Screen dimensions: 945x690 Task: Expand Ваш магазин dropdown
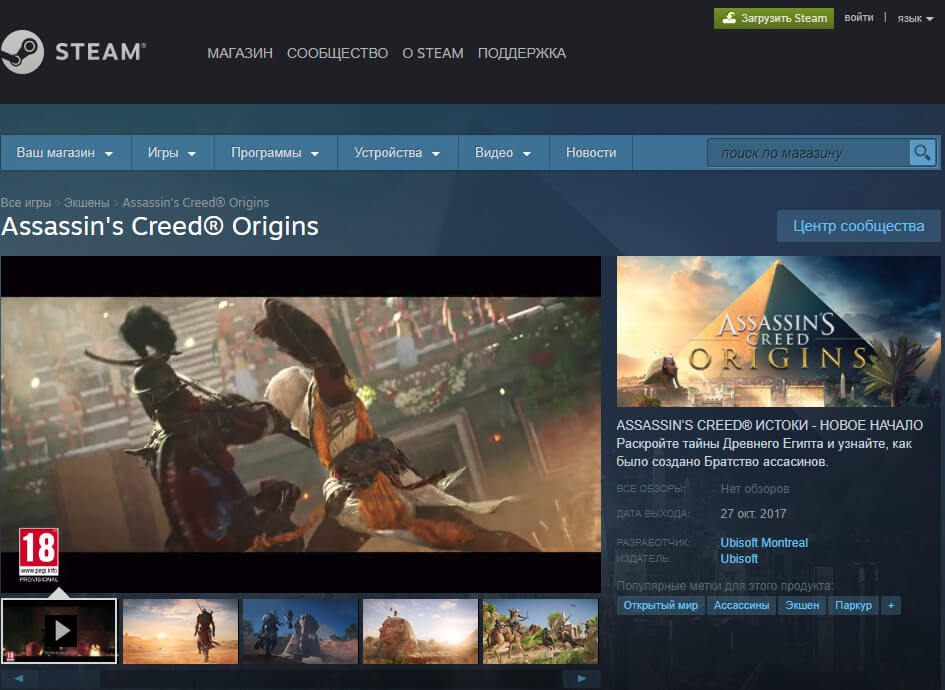click(65, 152)
